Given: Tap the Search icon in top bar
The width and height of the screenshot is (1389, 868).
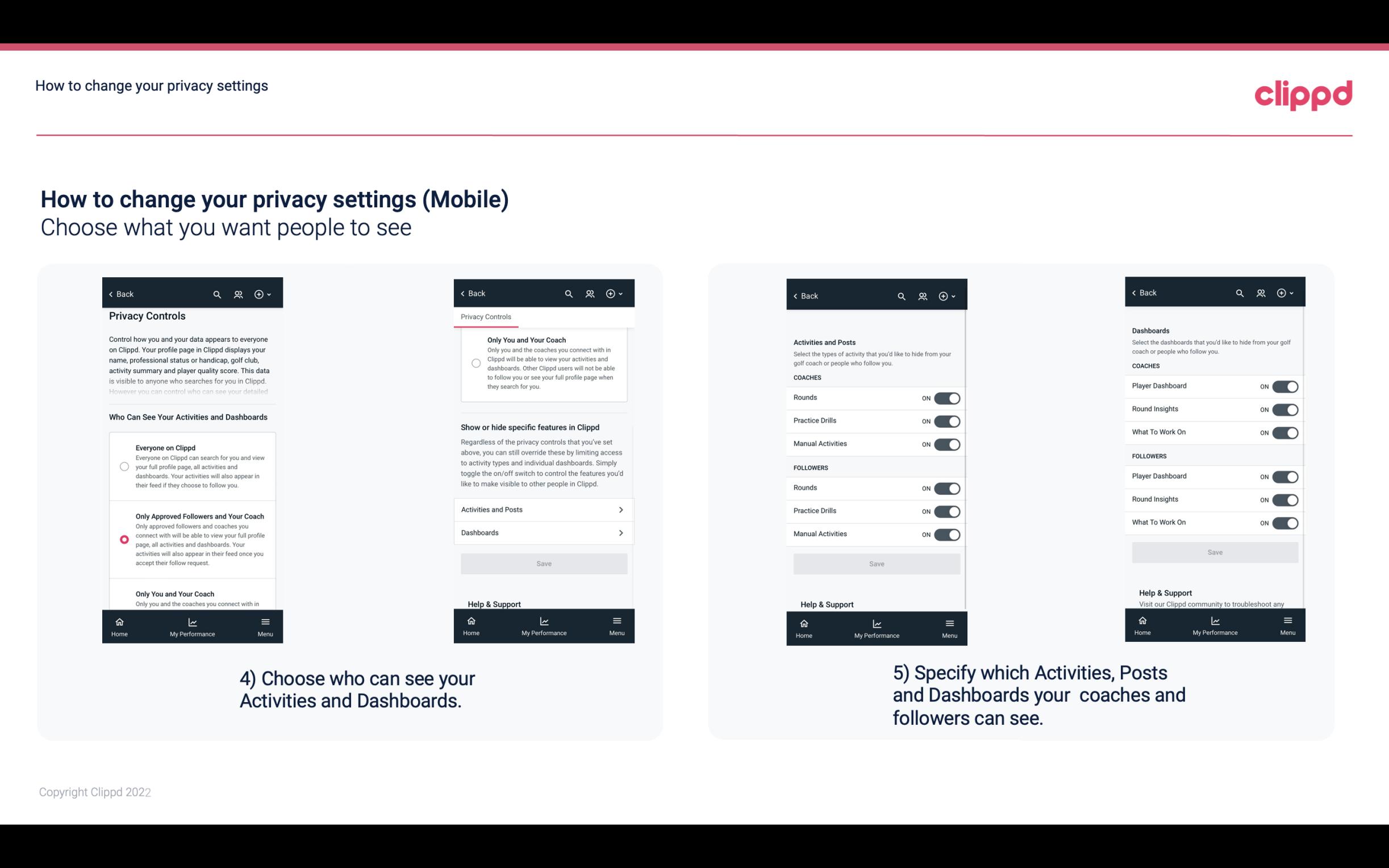Looking at the screenshot, I should (x=217, y=293).
